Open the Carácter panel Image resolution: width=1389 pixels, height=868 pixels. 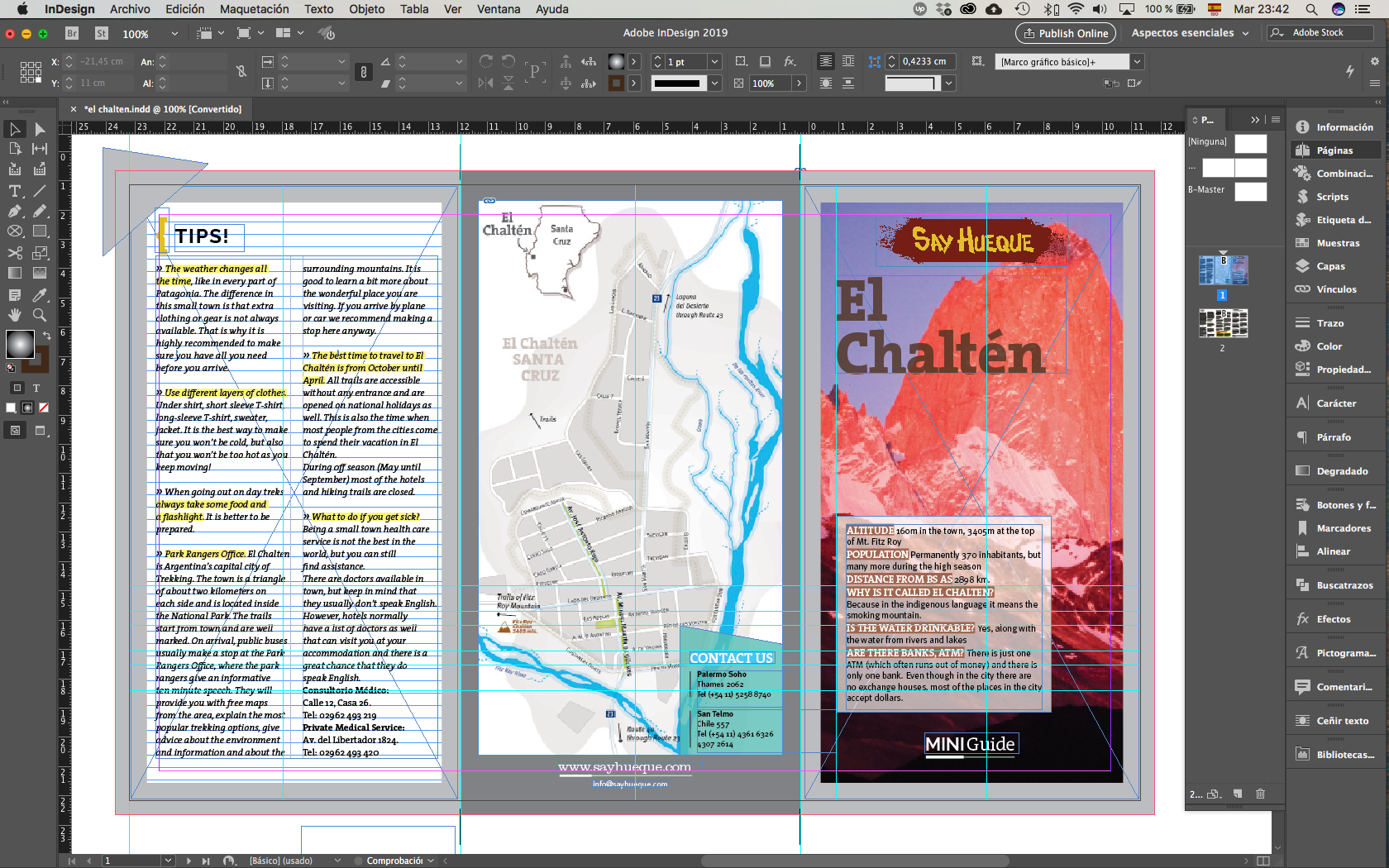click(x=1336, y=403)
